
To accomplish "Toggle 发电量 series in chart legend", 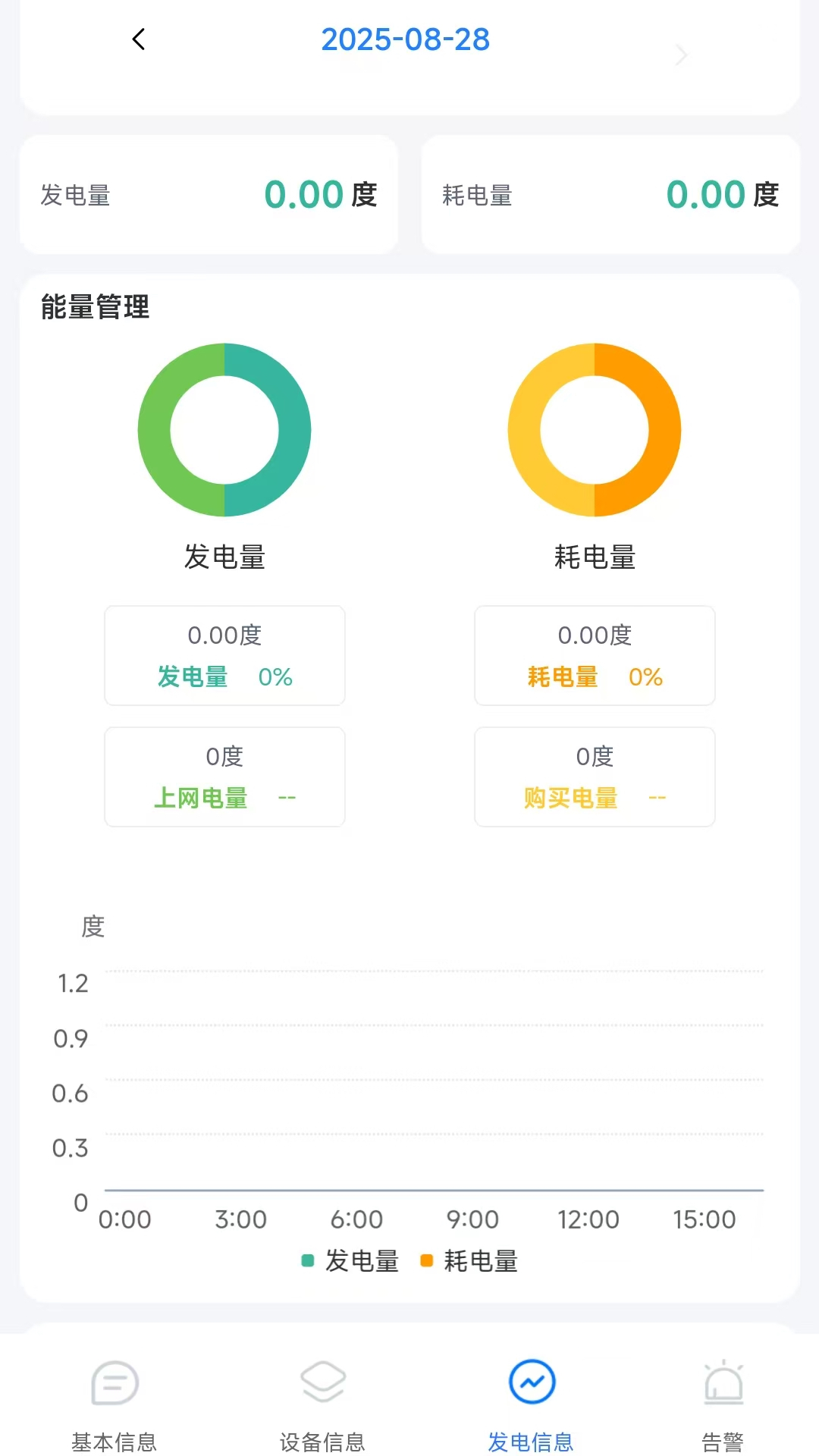I will [x=350, y=1261].
